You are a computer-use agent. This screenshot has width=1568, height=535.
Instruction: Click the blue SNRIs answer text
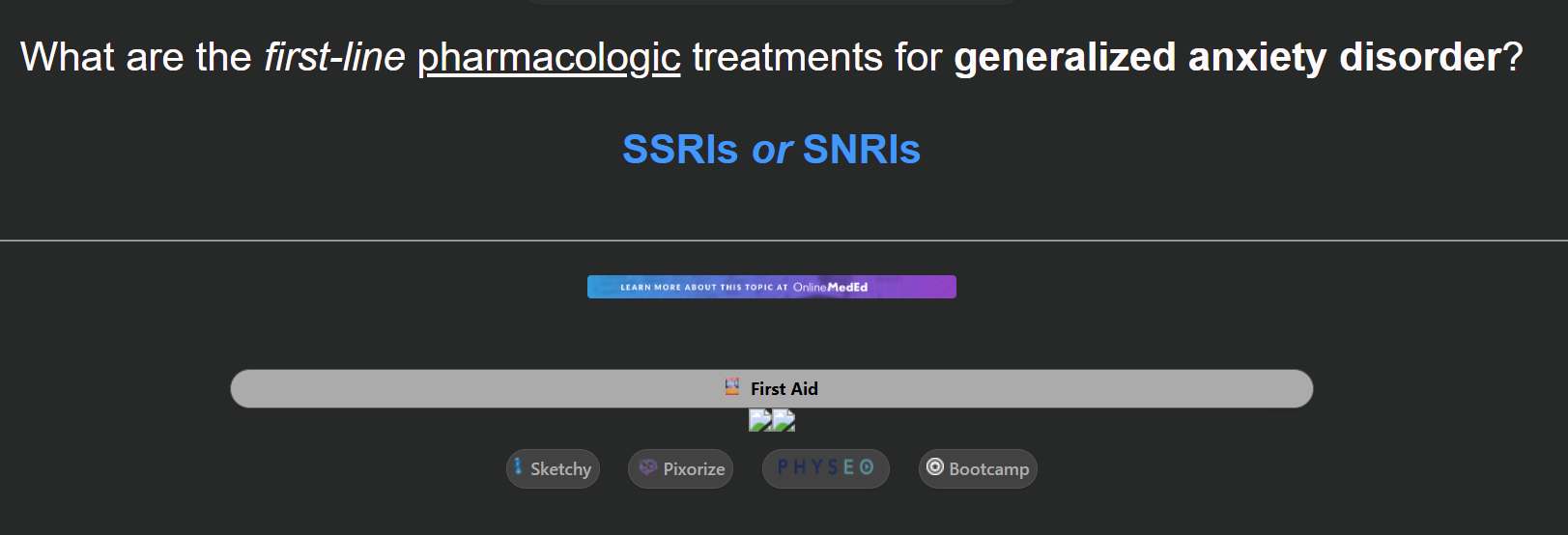[861, 150]
